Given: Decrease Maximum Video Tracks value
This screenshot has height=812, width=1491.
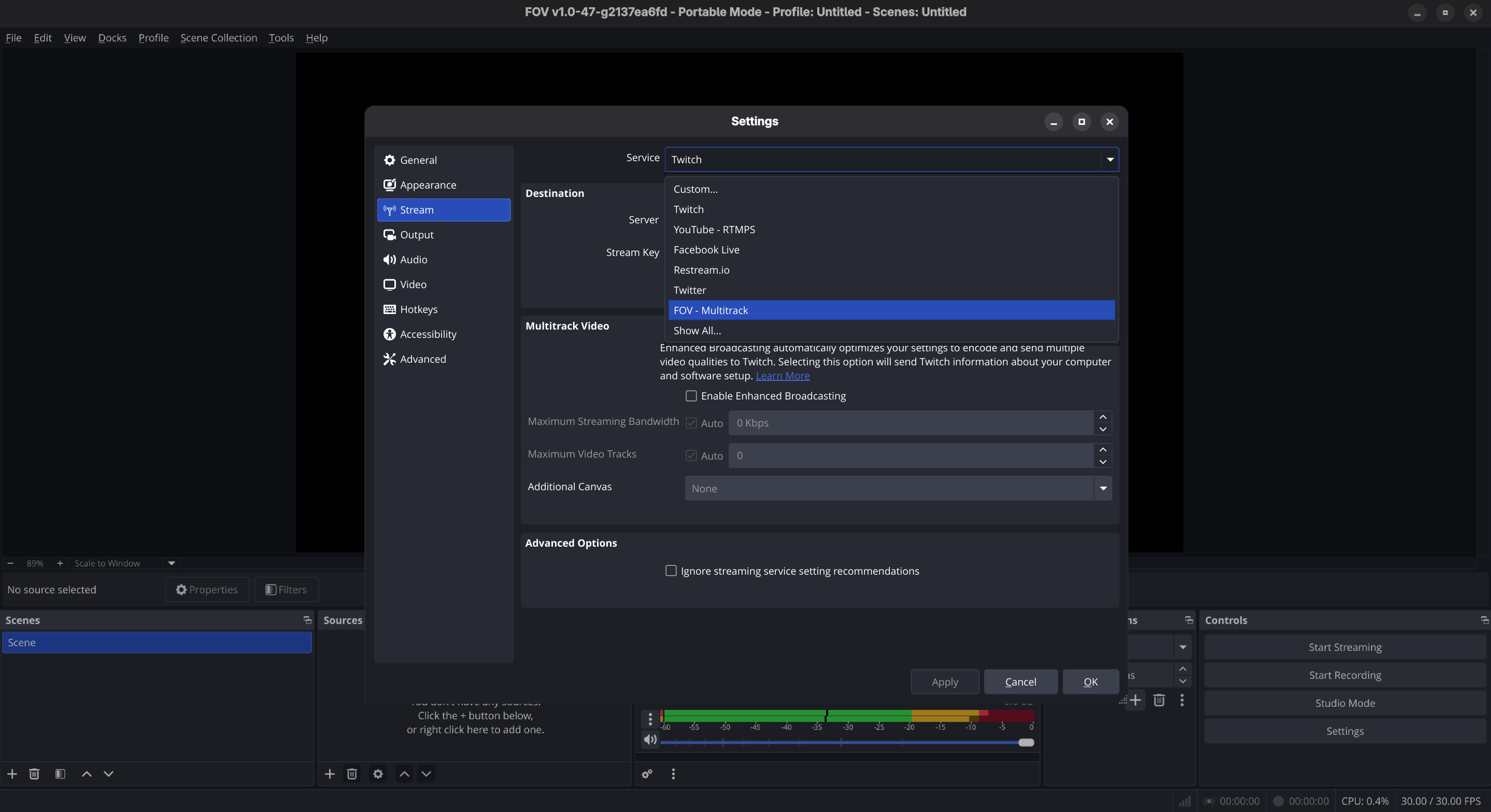Looking at the screenshot, I should (1103, 462).
